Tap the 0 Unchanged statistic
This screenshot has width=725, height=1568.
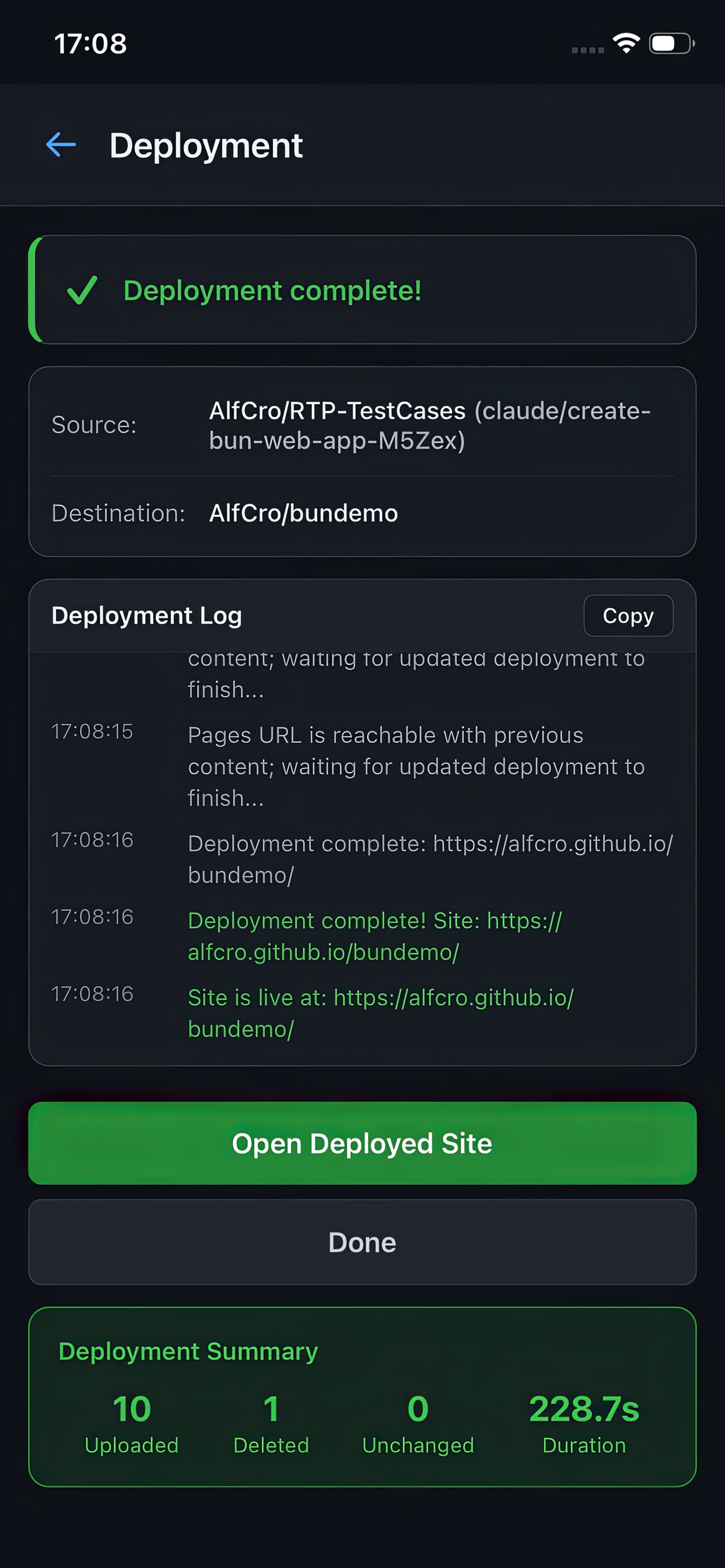418,1423
